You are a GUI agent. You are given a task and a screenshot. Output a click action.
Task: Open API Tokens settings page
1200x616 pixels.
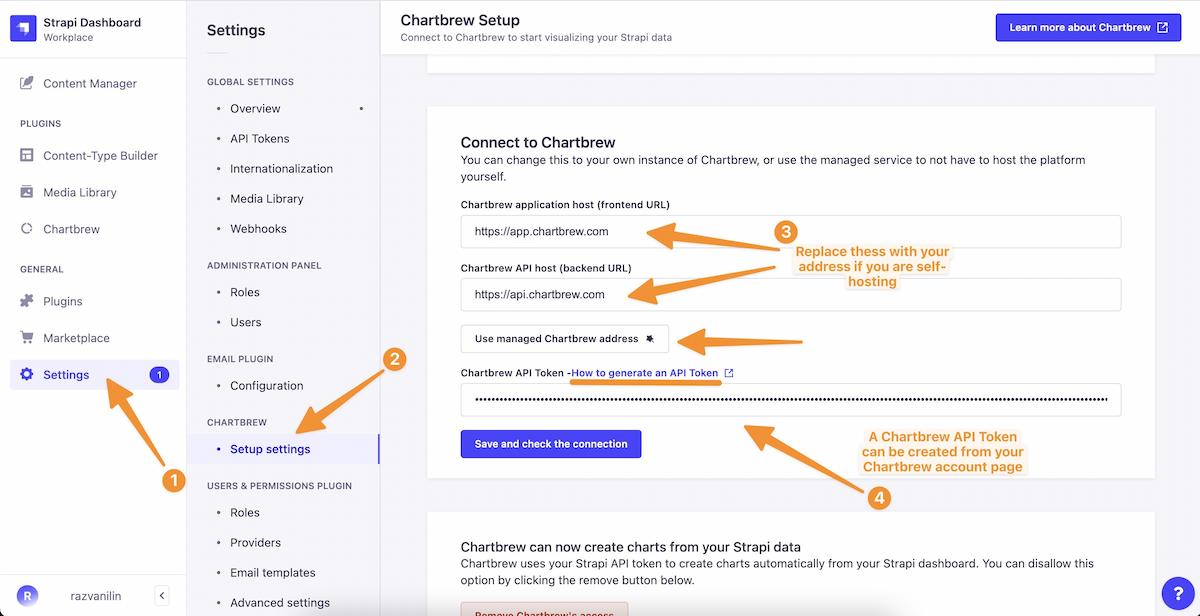(260, 138)
